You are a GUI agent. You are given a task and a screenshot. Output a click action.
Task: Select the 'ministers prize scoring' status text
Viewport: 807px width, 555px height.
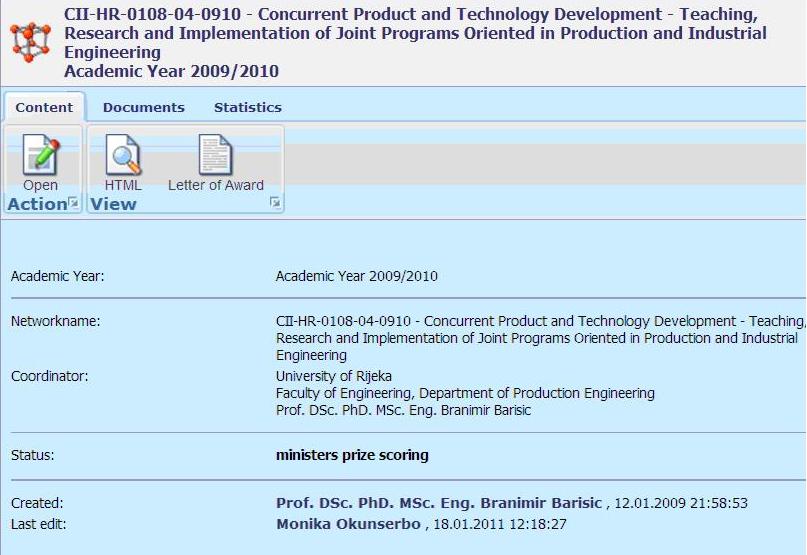click(x=352, y=455)
